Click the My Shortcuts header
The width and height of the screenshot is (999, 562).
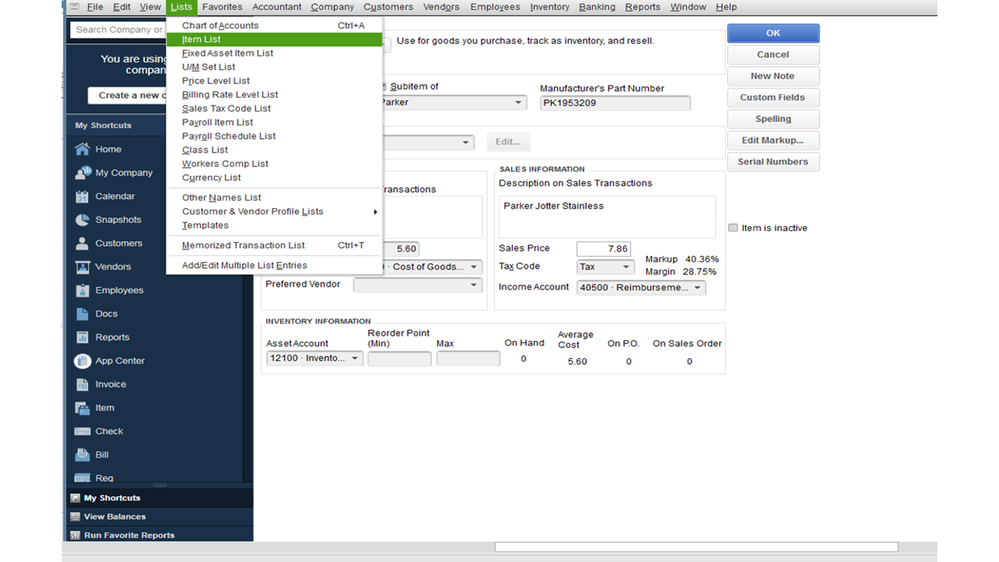[116, 126]
